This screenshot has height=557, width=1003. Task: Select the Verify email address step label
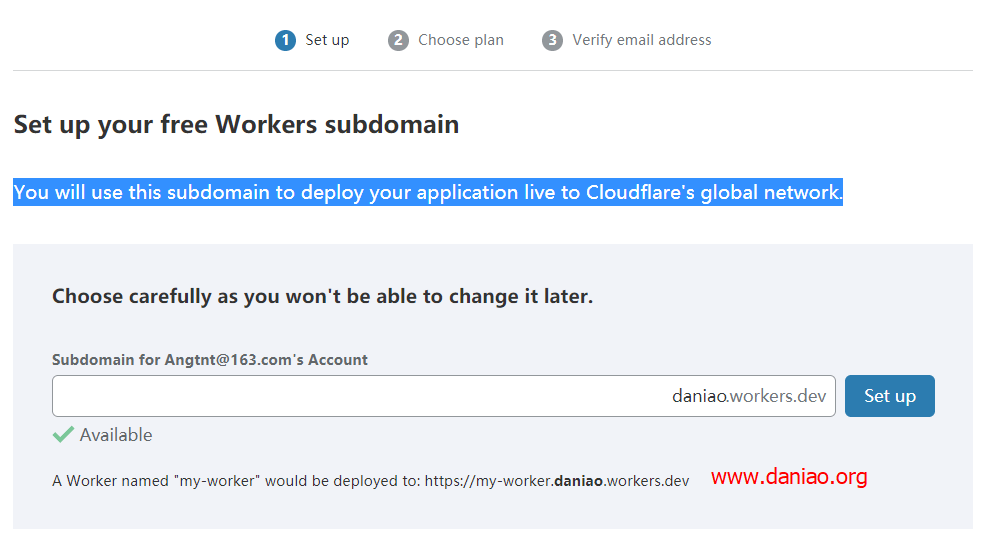642,40
